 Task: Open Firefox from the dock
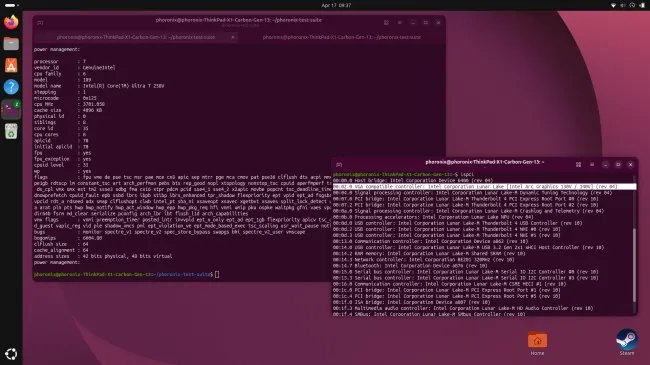click(11, 22)
